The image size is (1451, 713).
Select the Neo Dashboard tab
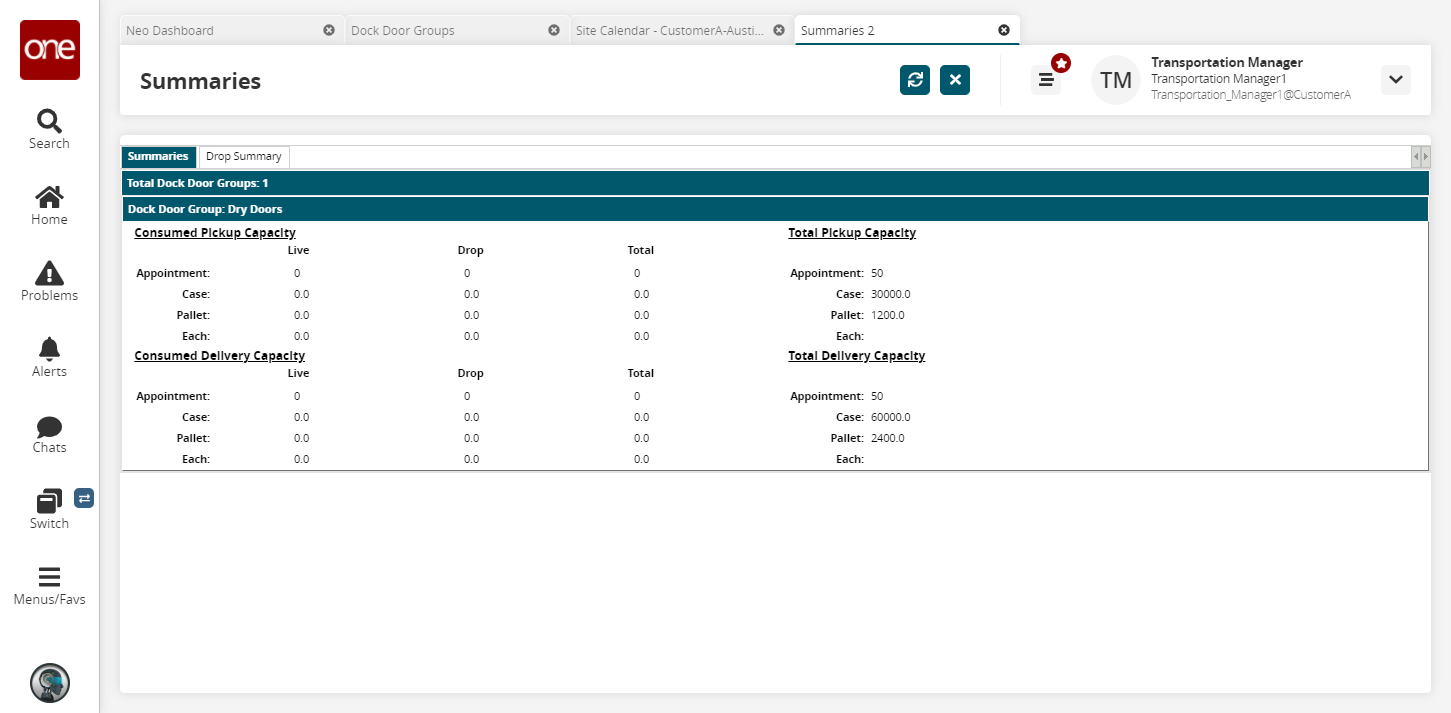[x=220, y=30]
